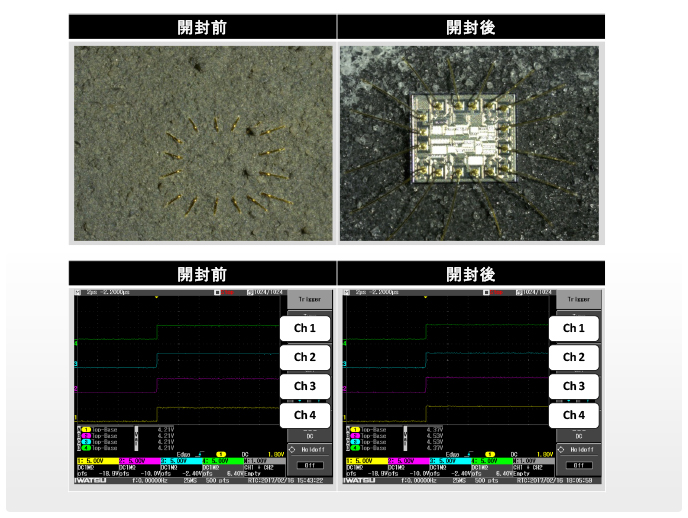
Task: Click Ch 3 label on left oscilloscope
Action: (305, 386)
